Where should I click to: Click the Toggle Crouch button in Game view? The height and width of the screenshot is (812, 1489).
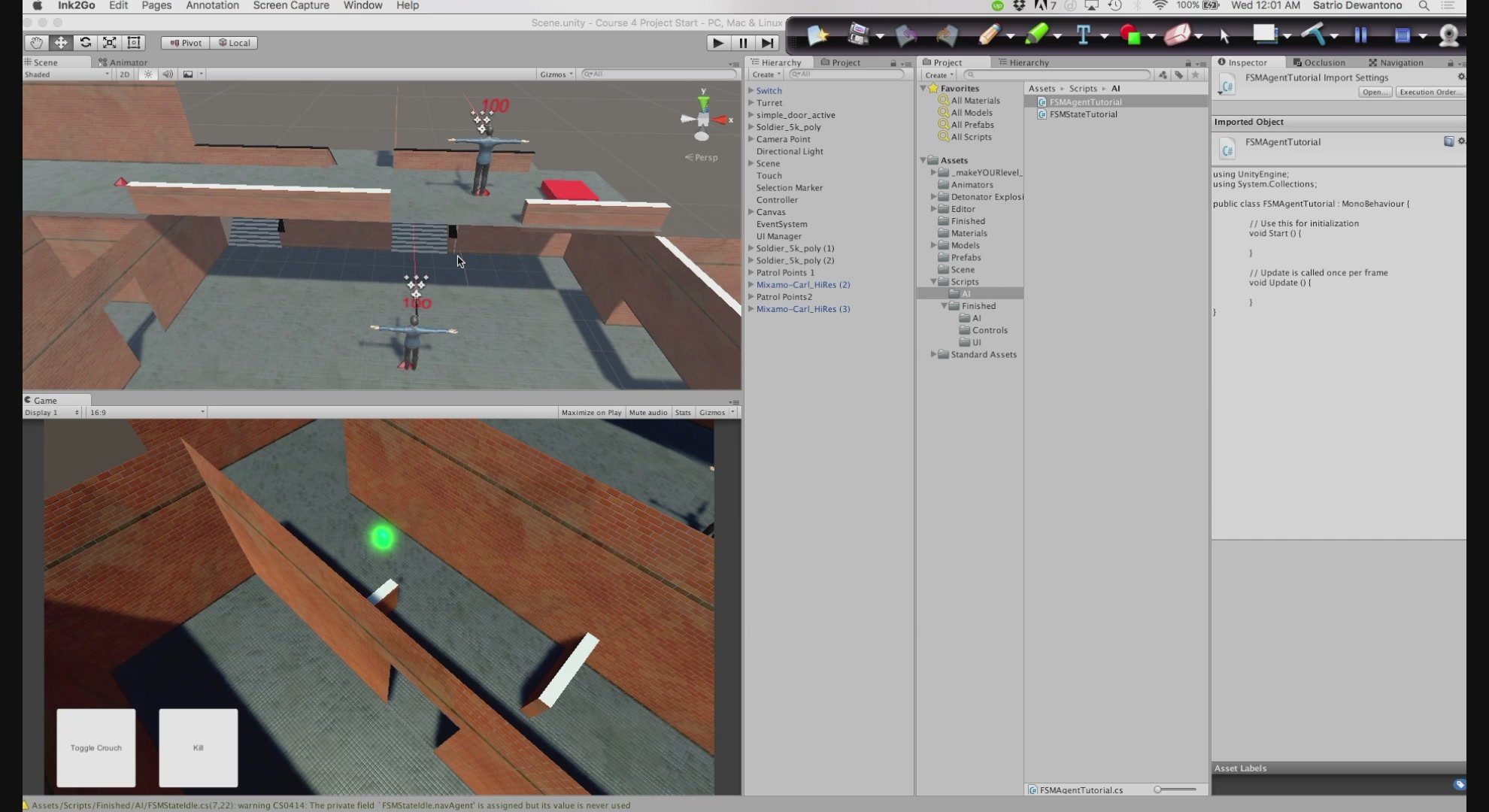click(x=96, y=747)
